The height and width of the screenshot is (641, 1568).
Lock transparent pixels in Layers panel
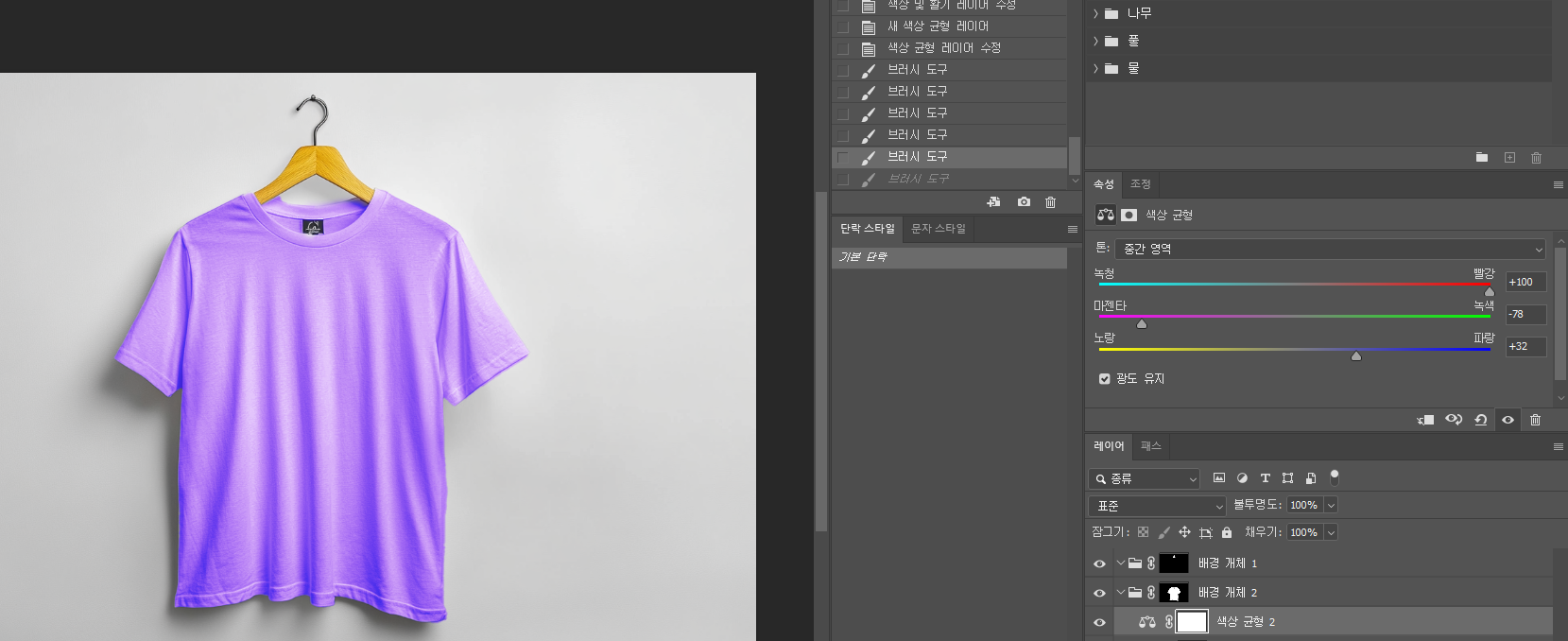[x=1144, y=532]
